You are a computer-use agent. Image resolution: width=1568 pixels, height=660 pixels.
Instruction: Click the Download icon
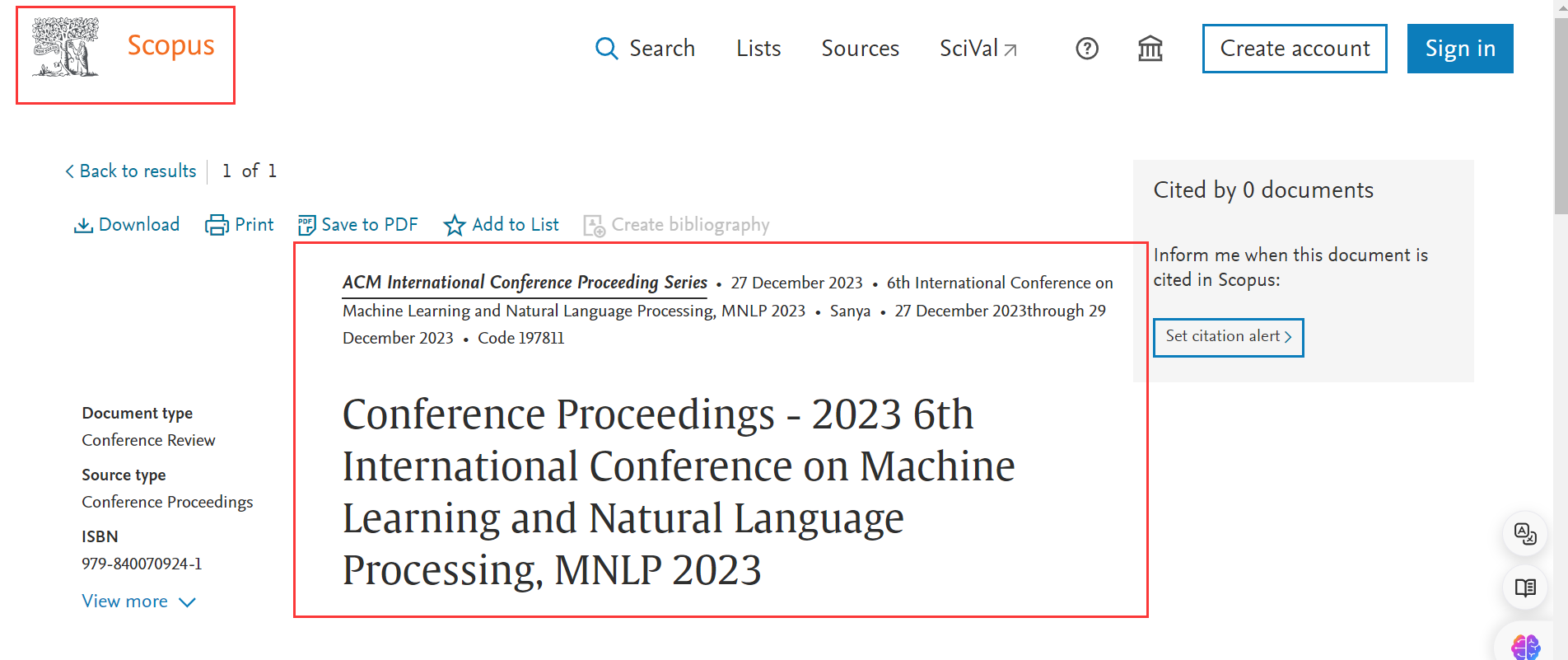coord(83,225)
